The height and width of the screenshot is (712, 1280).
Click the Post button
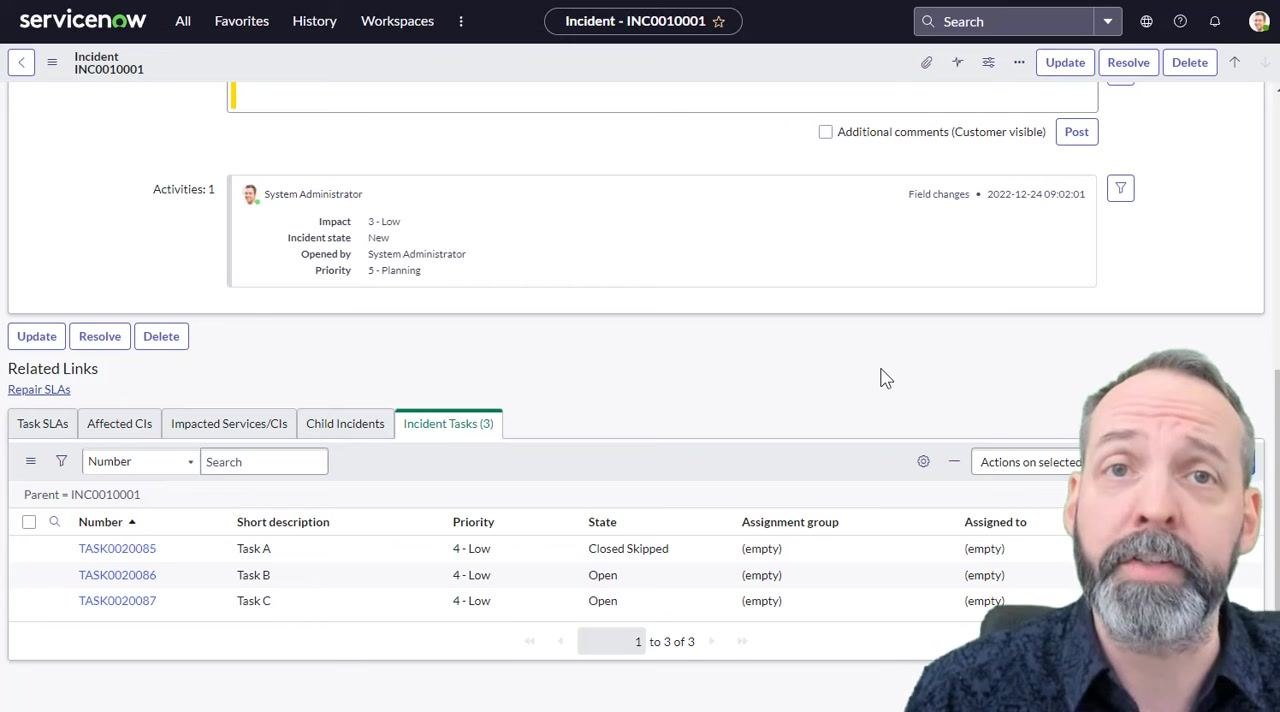click(1076, 132)
